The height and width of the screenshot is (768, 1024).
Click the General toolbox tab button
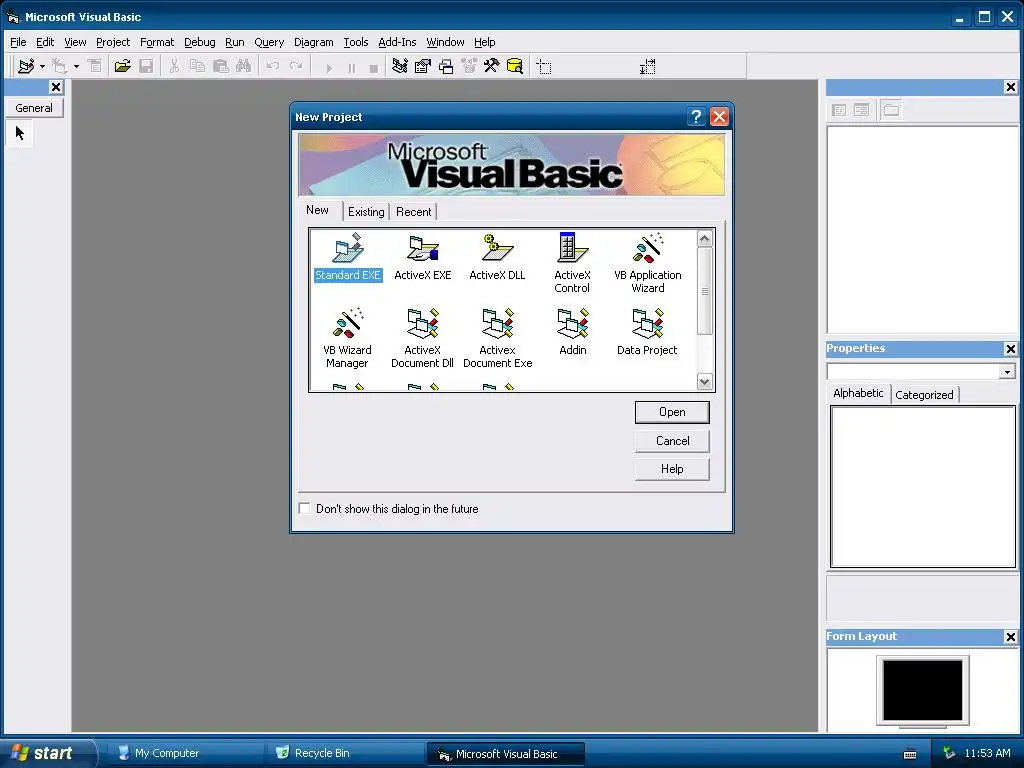[x=34, y=108]
